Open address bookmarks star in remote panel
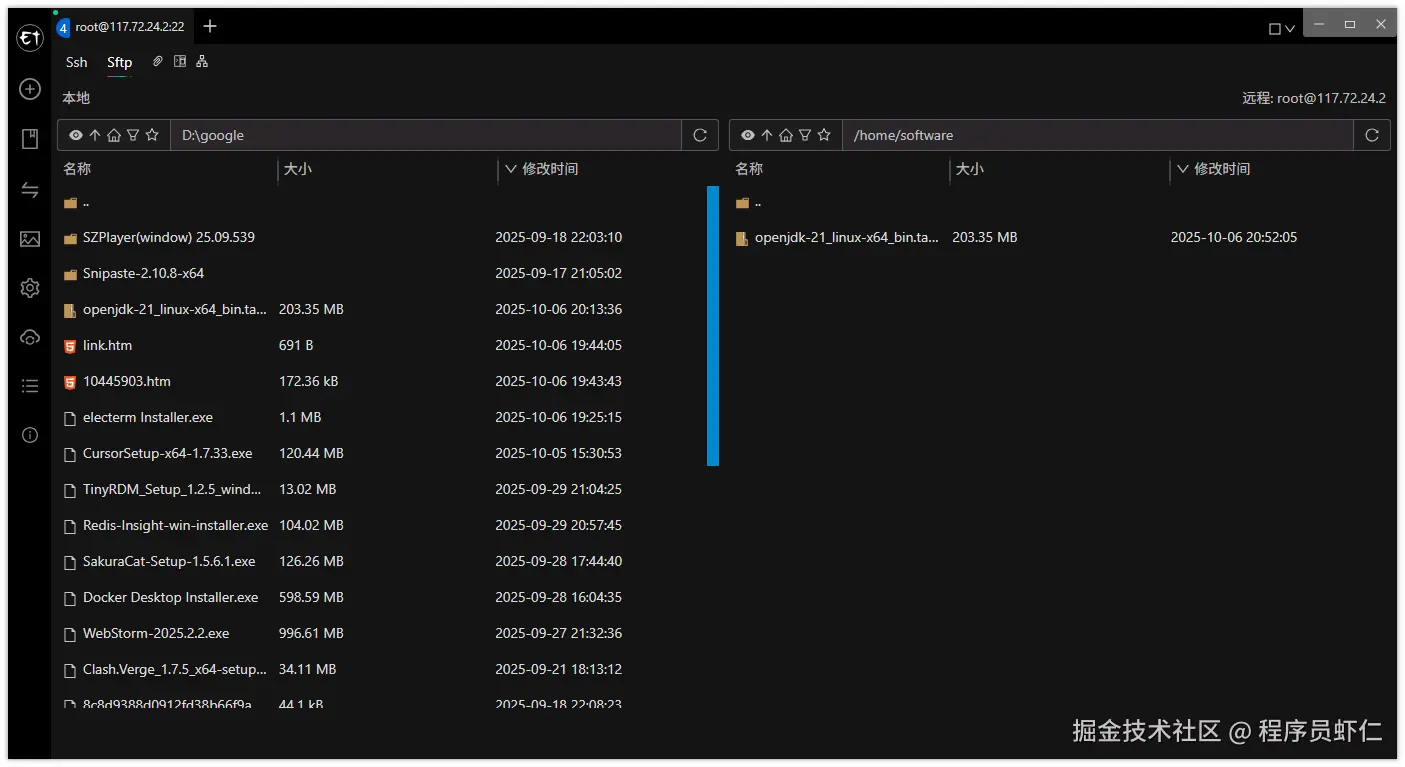The image size is (1405, 767). point(824,135)
